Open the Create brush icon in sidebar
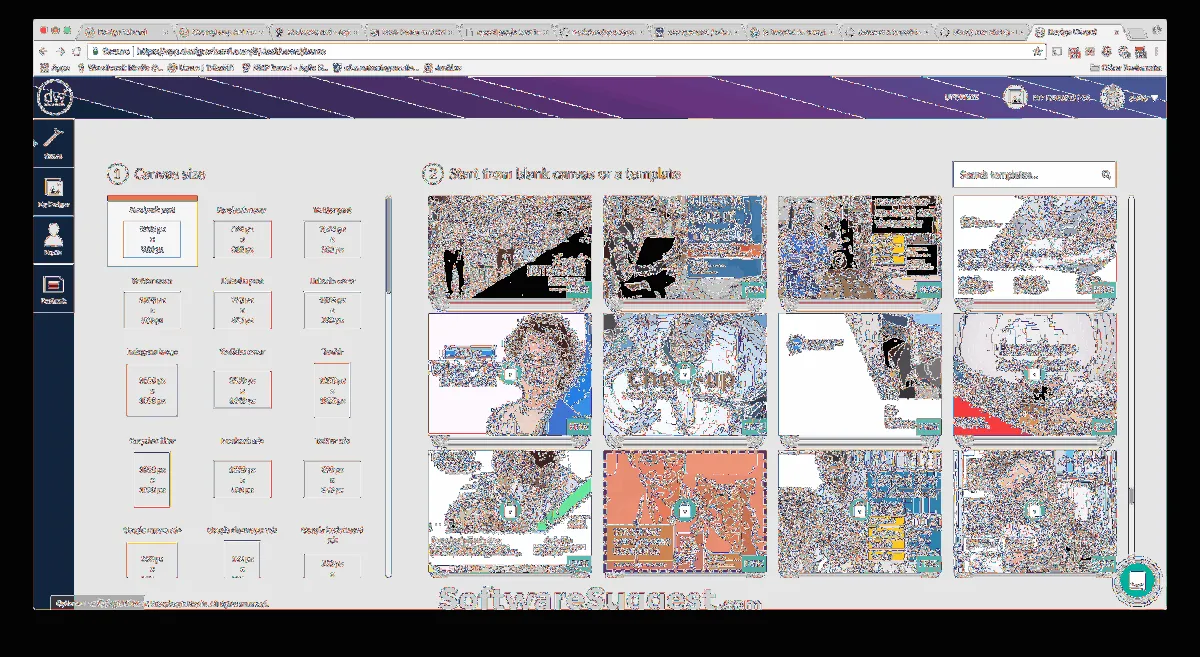The width and height of the screenshot is (1200, 657). (53, 143)
